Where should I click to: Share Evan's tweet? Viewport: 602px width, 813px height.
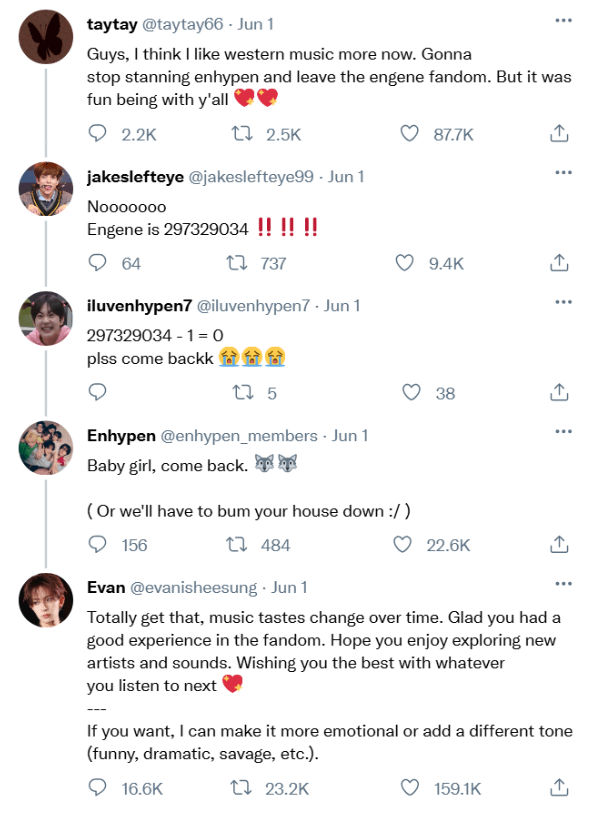pyautogui.click(x=560, y=788)
